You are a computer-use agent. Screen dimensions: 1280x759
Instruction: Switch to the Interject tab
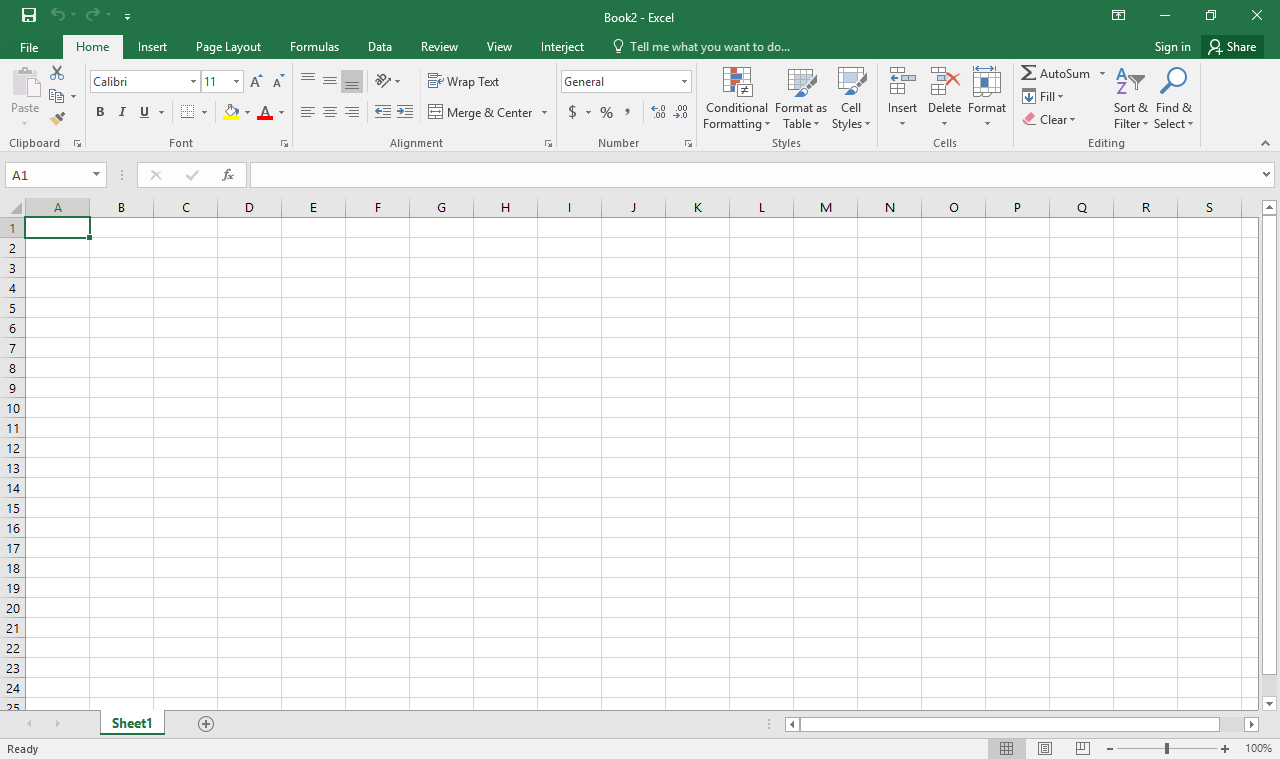click(x=562, y=47)
